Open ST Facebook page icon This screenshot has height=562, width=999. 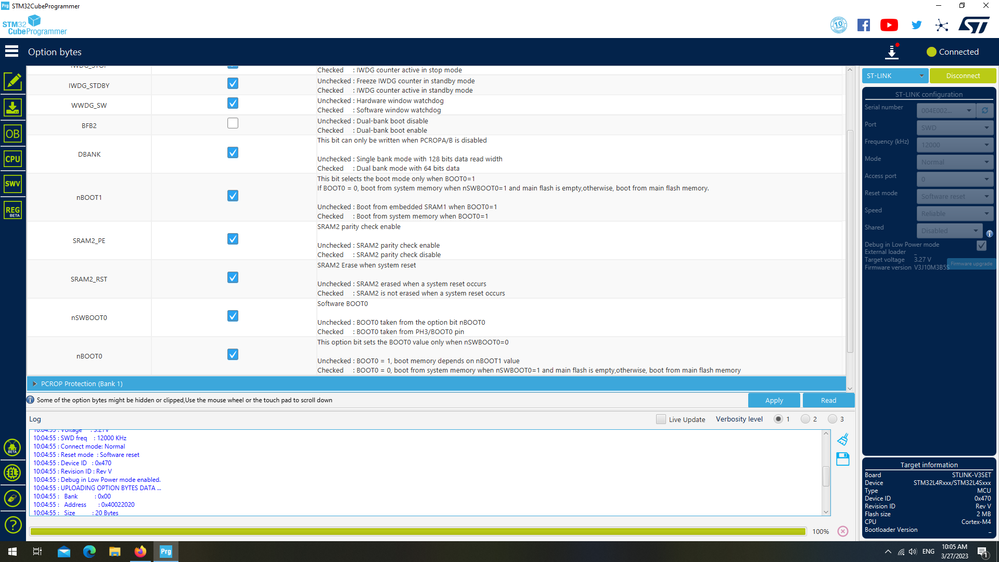click(863, 25)
